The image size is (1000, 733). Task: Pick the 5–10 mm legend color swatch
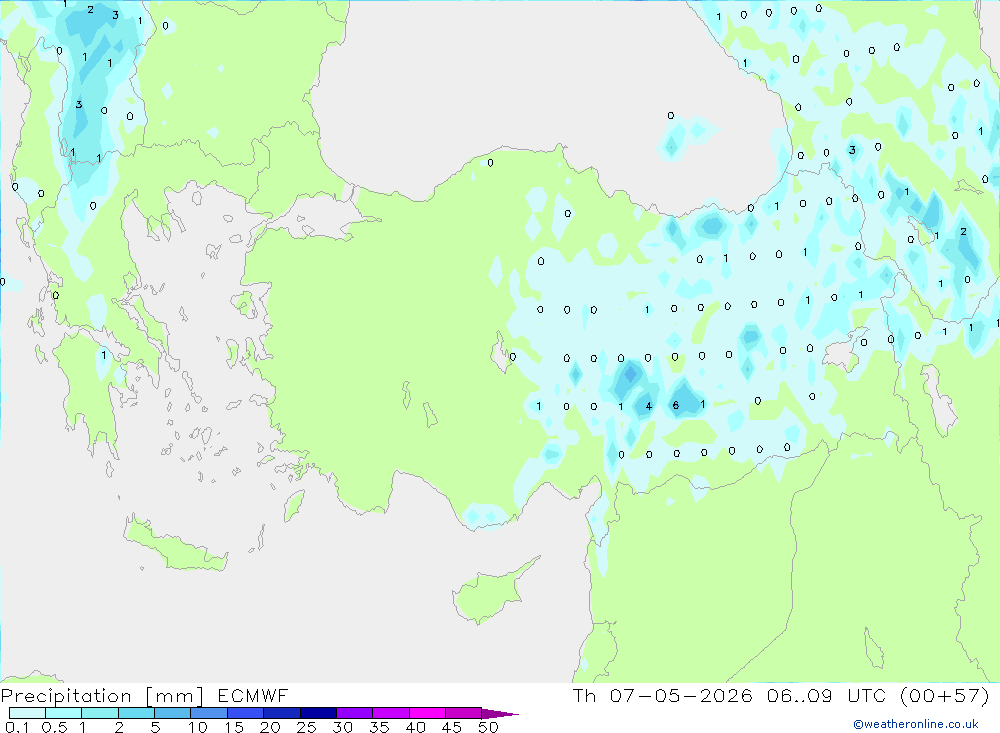[x=172, y=713]
